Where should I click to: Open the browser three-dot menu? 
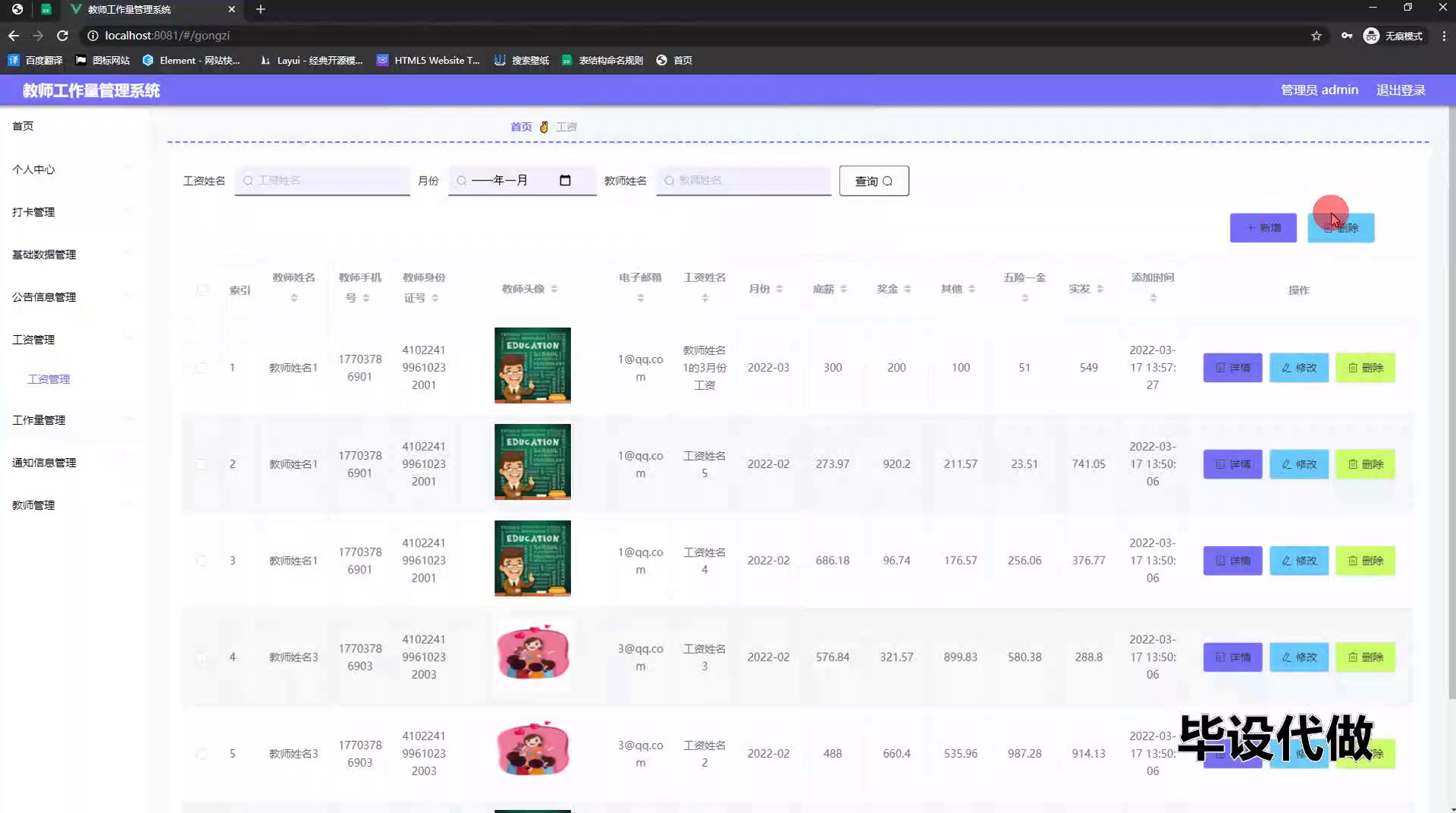[1443, 36]
